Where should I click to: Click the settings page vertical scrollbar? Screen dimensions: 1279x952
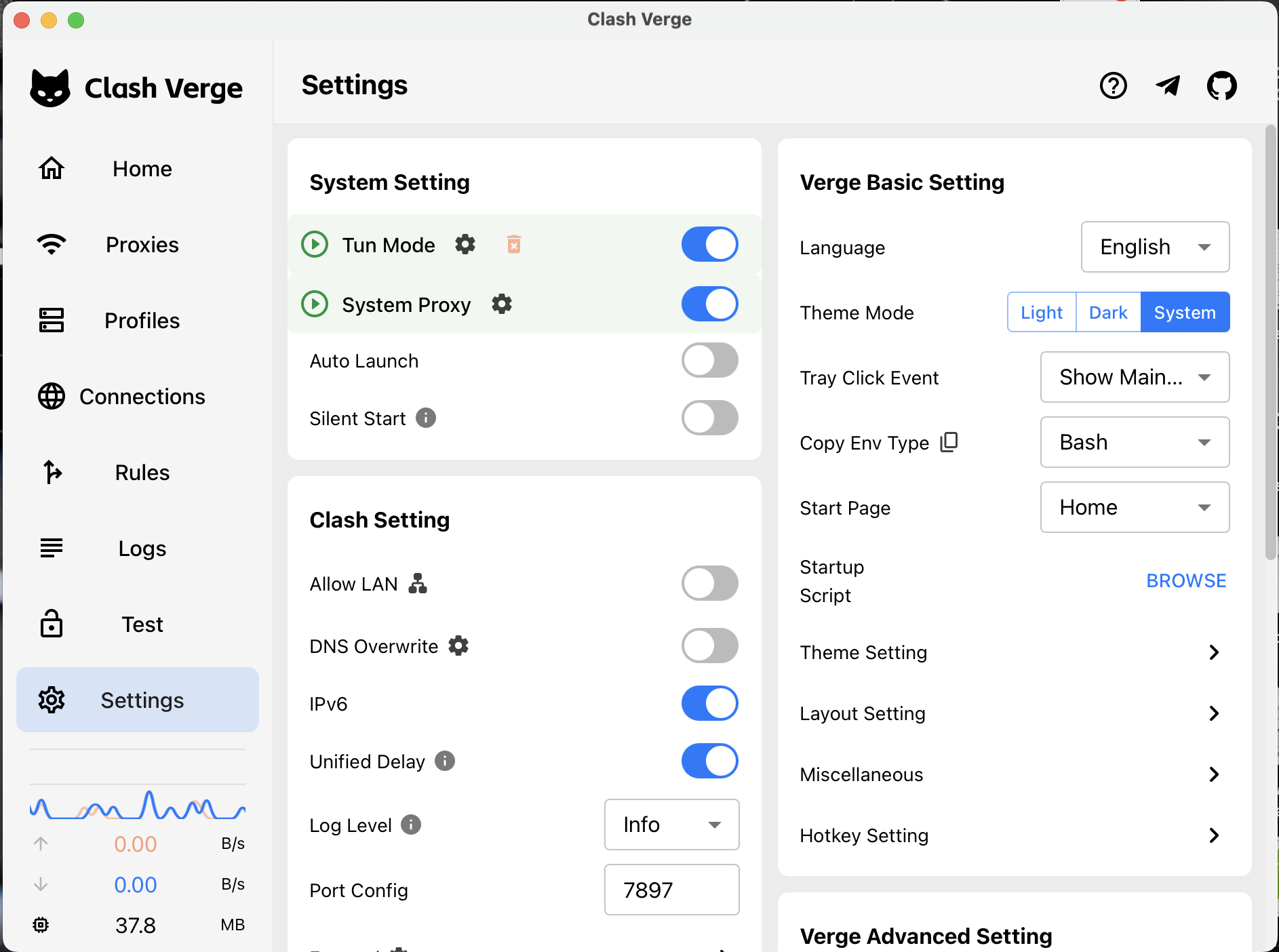[x=1270, y=342]
